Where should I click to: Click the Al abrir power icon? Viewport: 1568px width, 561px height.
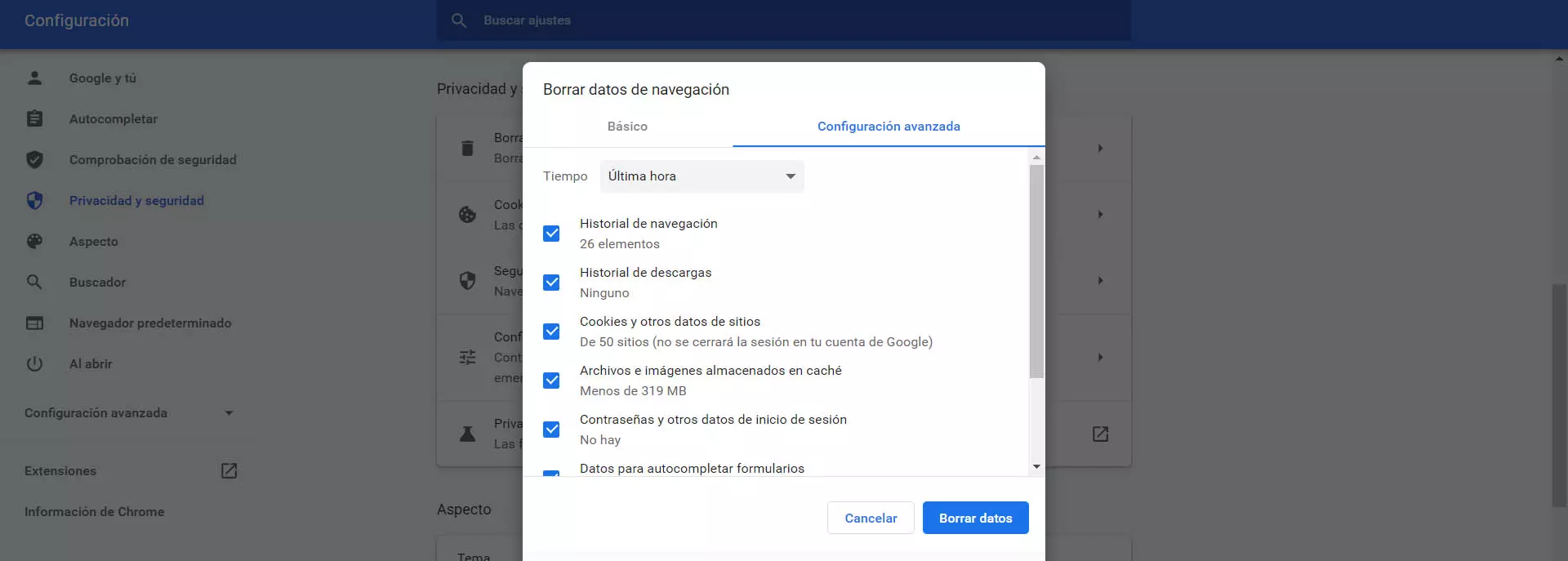[x=34, y=364]
